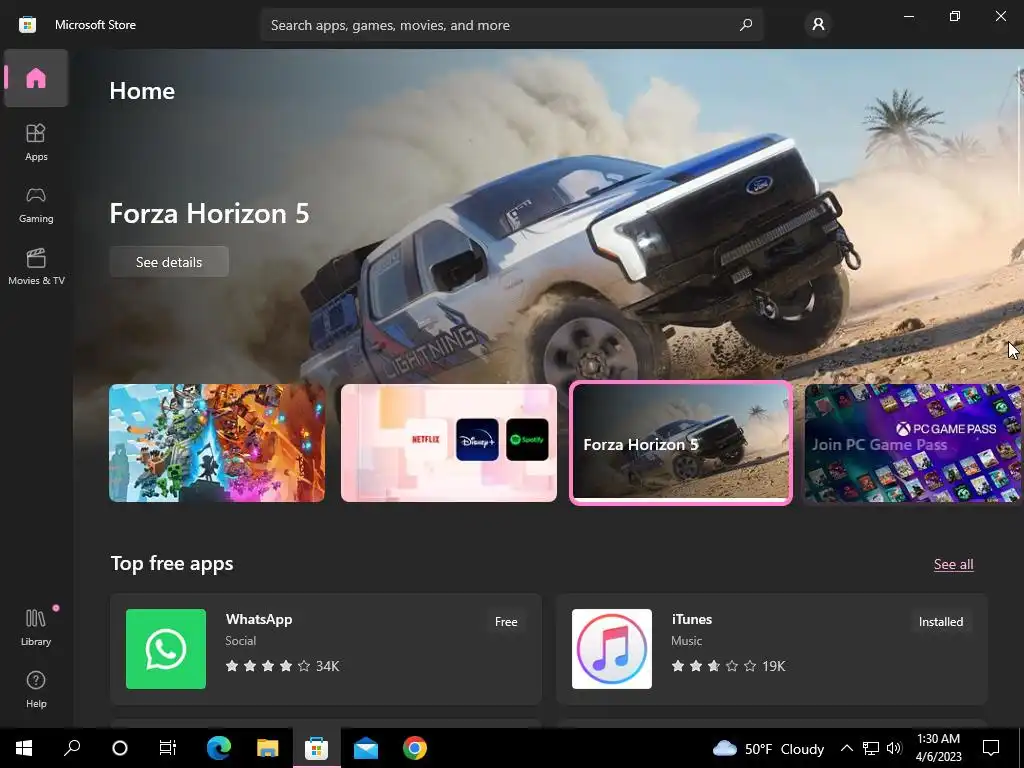Launch Microsoft Edge from taskbar

pyautogui.click(x=219, y=748)
